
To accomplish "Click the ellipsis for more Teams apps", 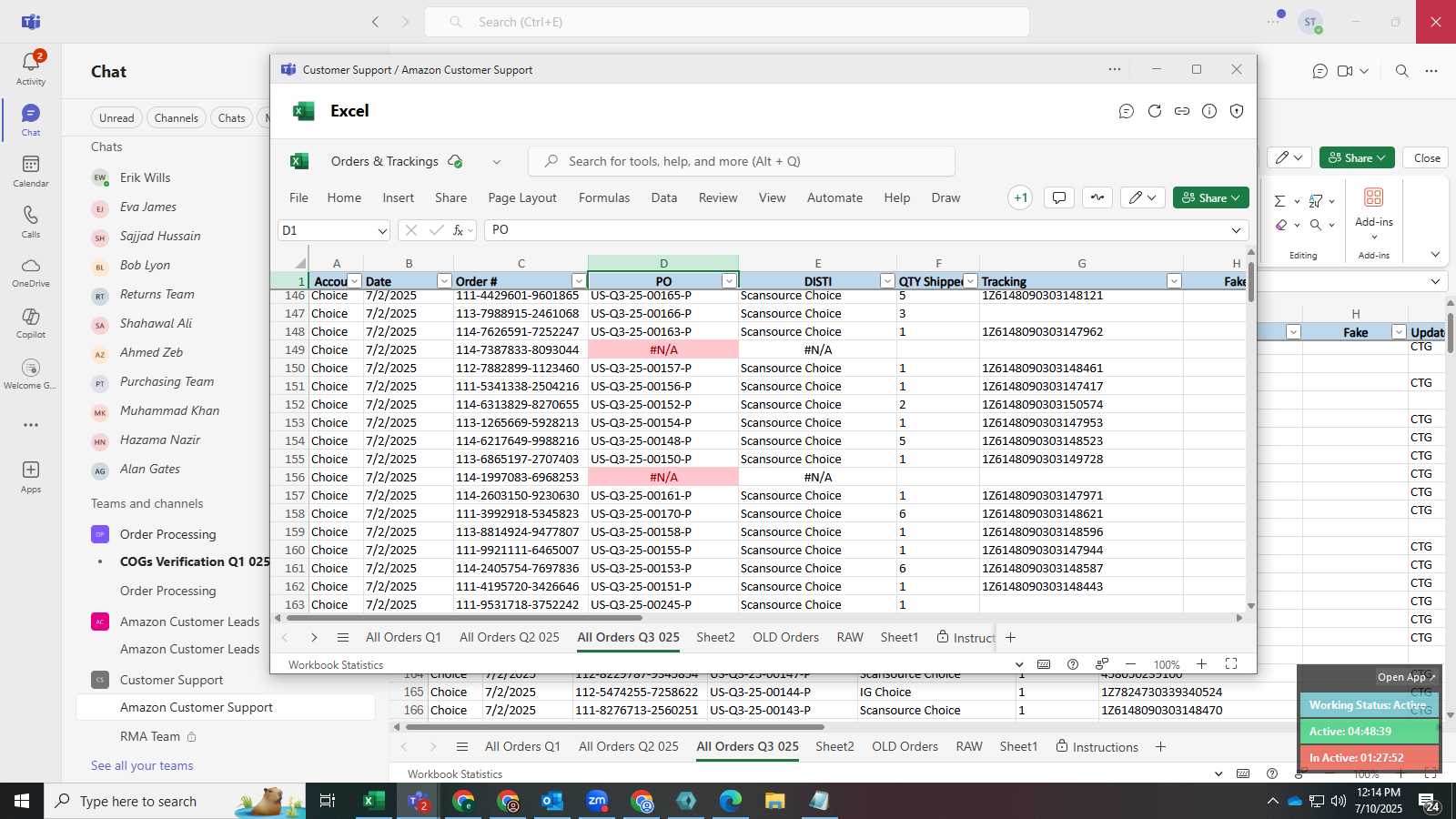I will tap(30, 425).
